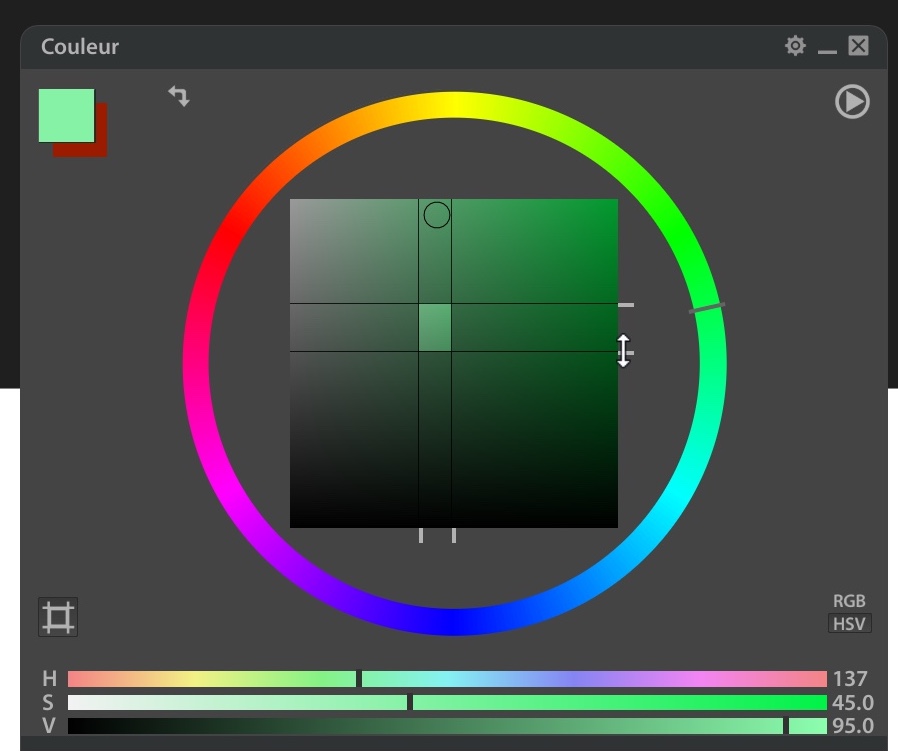Screen dimensions: 898x751
Task: Click the circular play icon top right
Action: 852,102
